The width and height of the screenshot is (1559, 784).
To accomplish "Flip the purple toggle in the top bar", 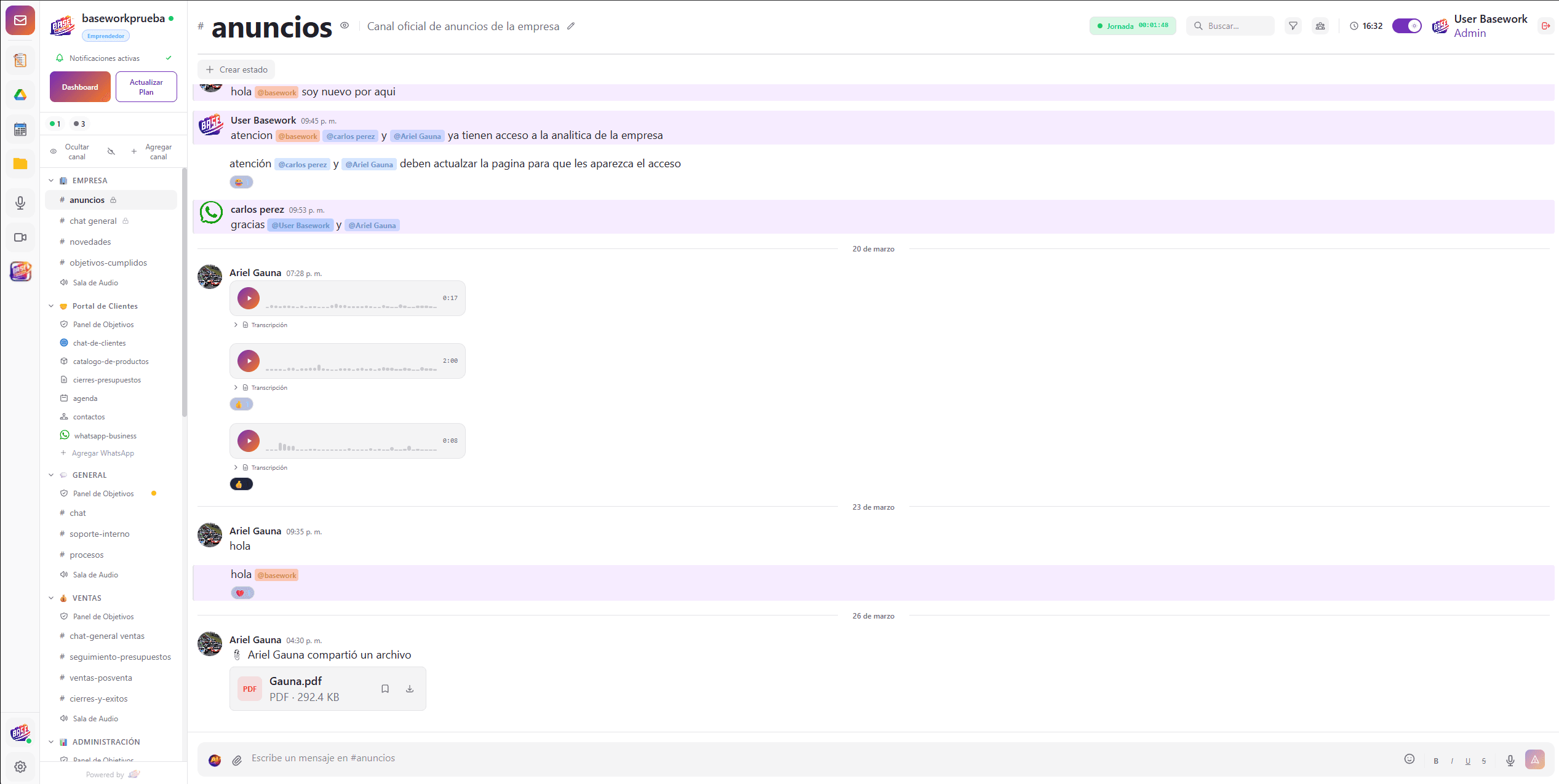I will [1407, 26].
